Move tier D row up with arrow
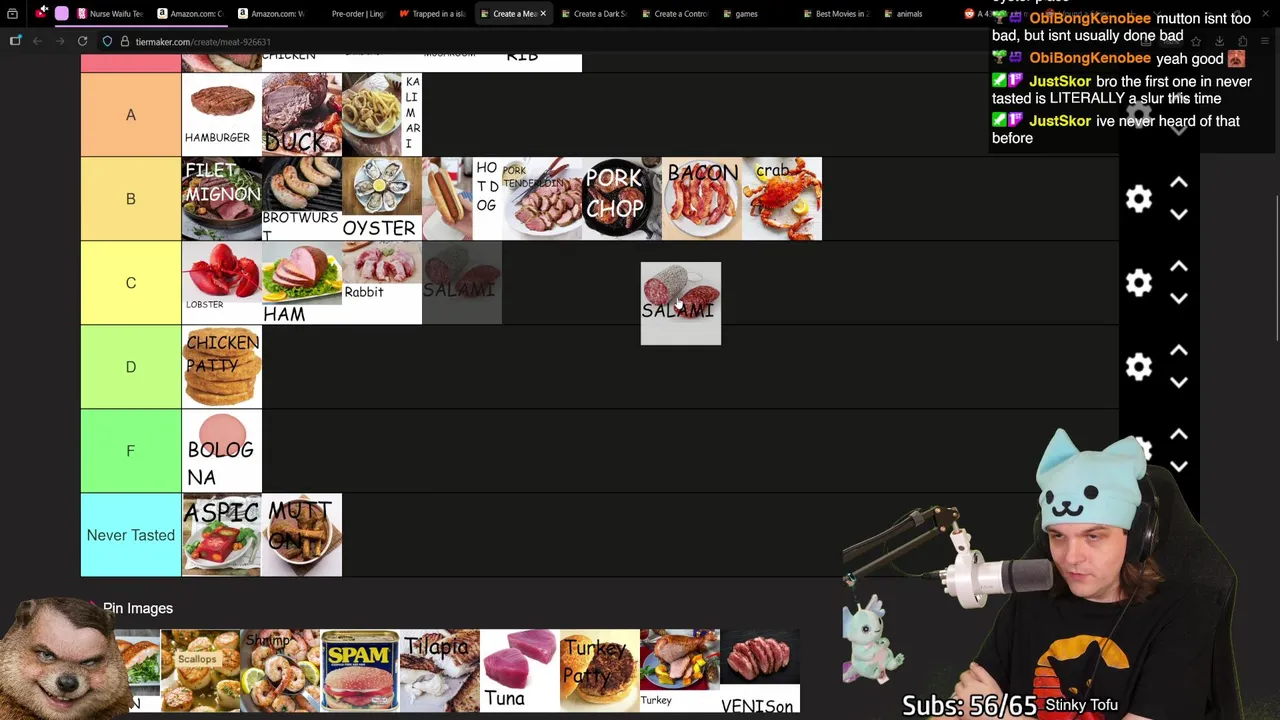The image size is (1280, 720). pyautogui.click(x=1179, y=351)
